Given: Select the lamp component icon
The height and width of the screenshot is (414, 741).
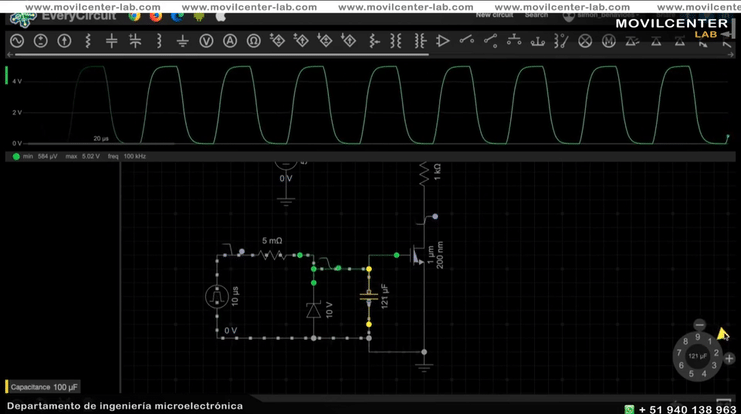Looking at the screenshot, I should click(585, 41).
